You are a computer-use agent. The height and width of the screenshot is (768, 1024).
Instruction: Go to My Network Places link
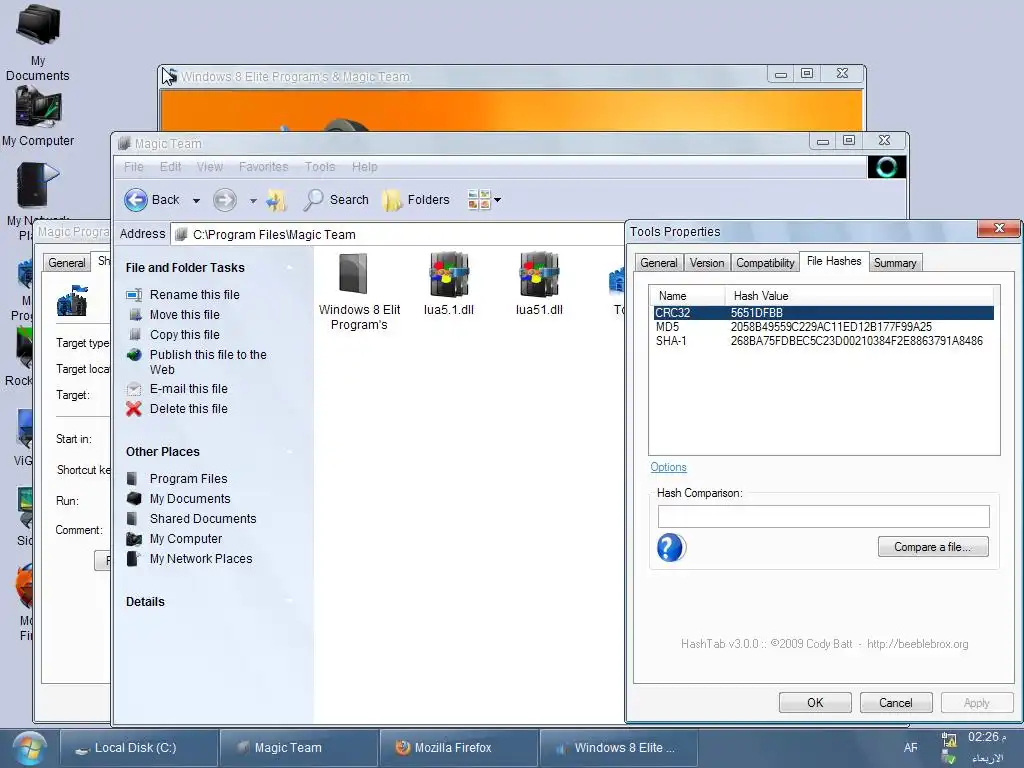(x=200, y=559)
